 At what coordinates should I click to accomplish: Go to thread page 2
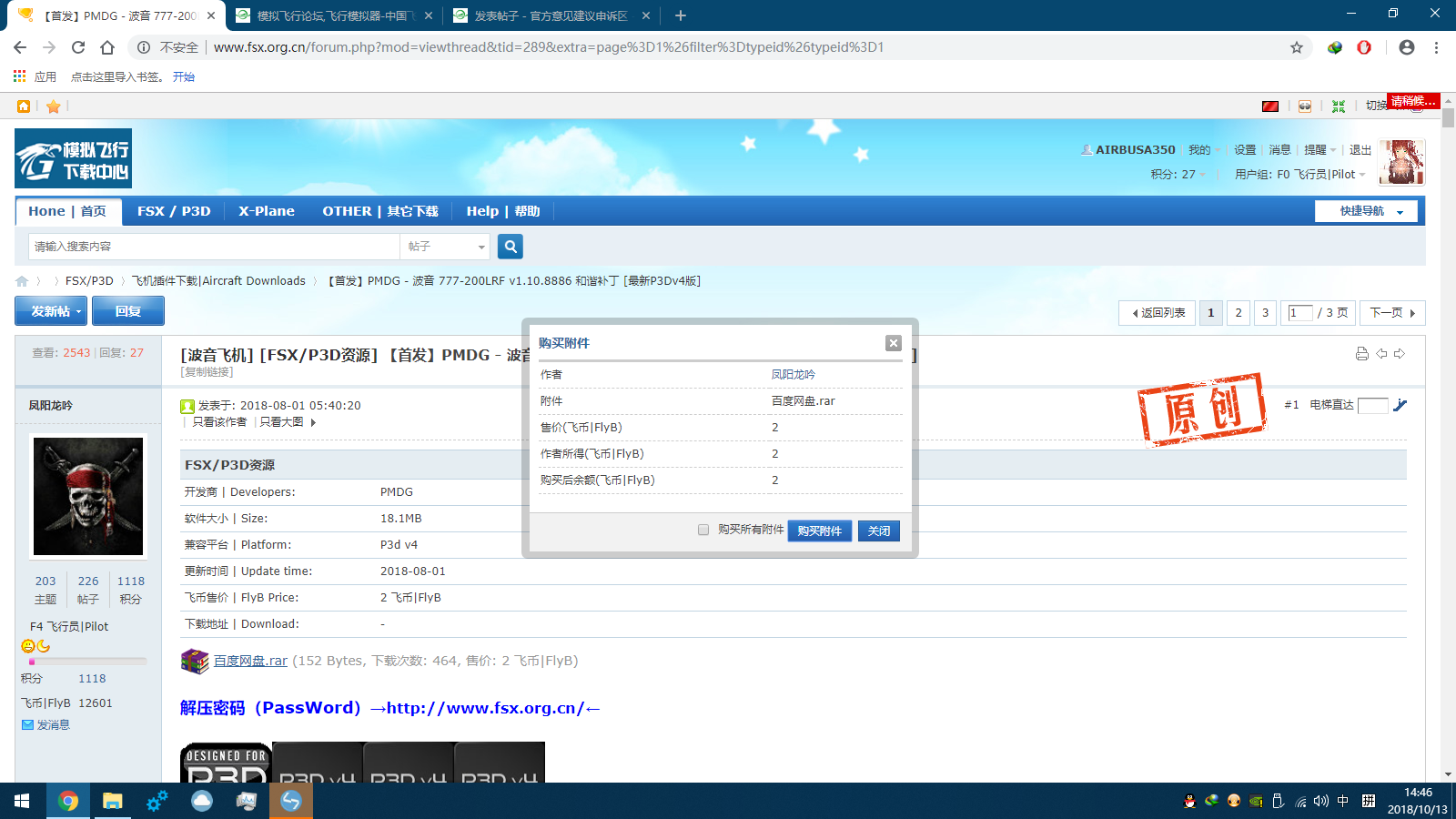pyautogui.click(x=1238, y=313)
